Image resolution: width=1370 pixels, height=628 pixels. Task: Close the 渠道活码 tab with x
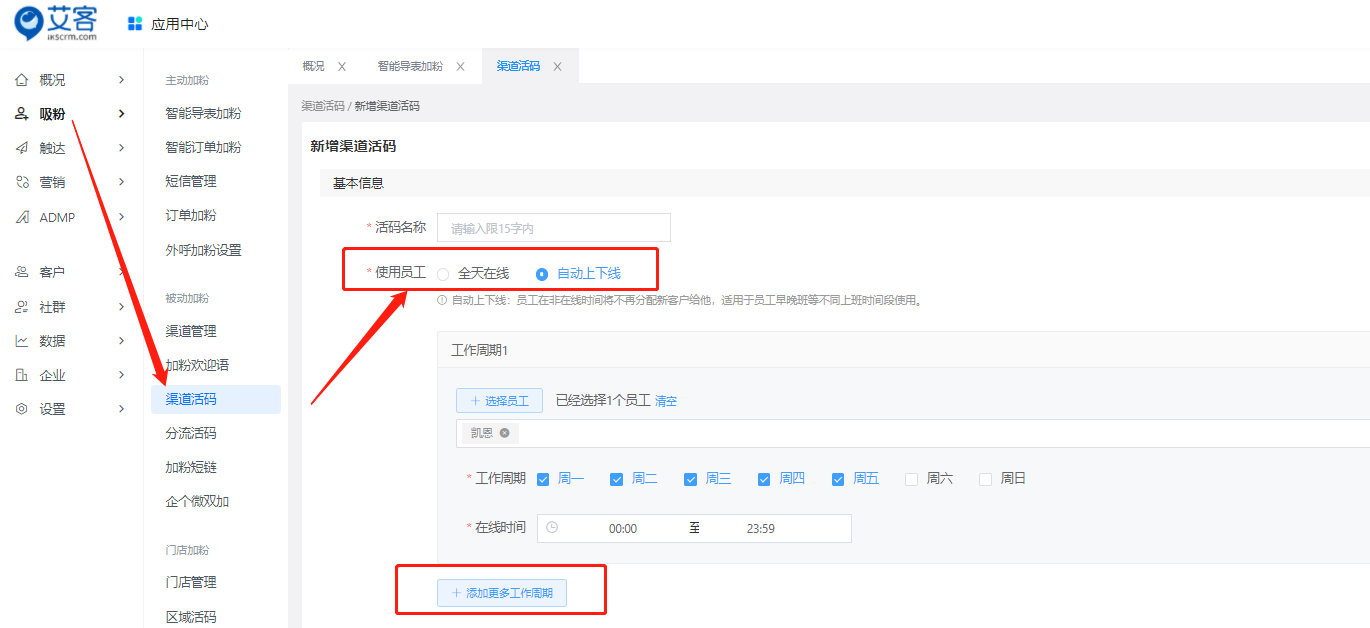(557, 66)
